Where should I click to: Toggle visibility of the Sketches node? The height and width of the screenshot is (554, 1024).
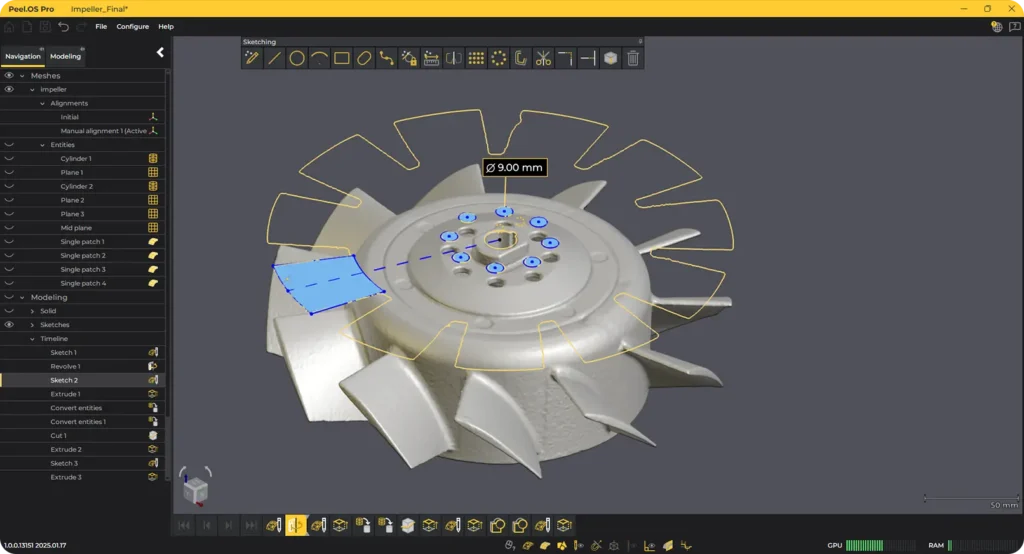coord(9,325)
